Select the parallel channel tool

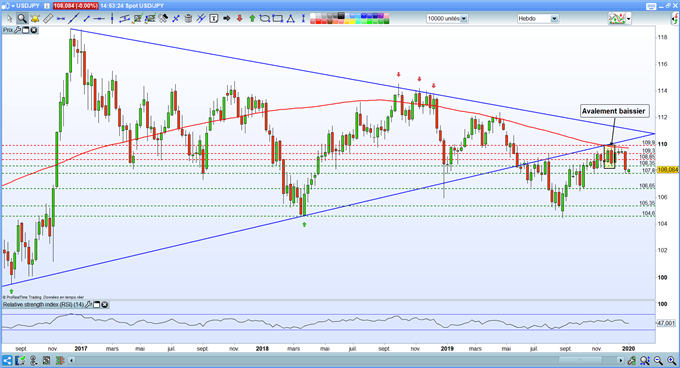tap(124, 19)
